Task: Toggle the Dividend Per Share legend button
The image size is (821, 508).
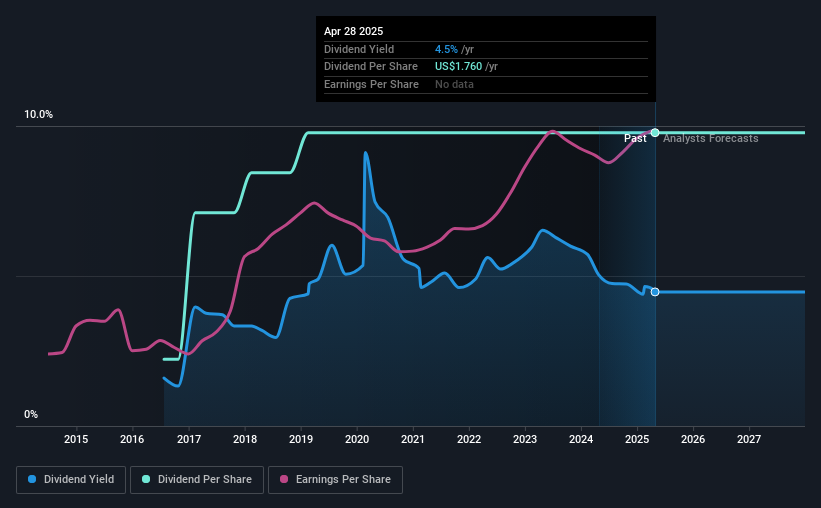Action: point(197,480)
